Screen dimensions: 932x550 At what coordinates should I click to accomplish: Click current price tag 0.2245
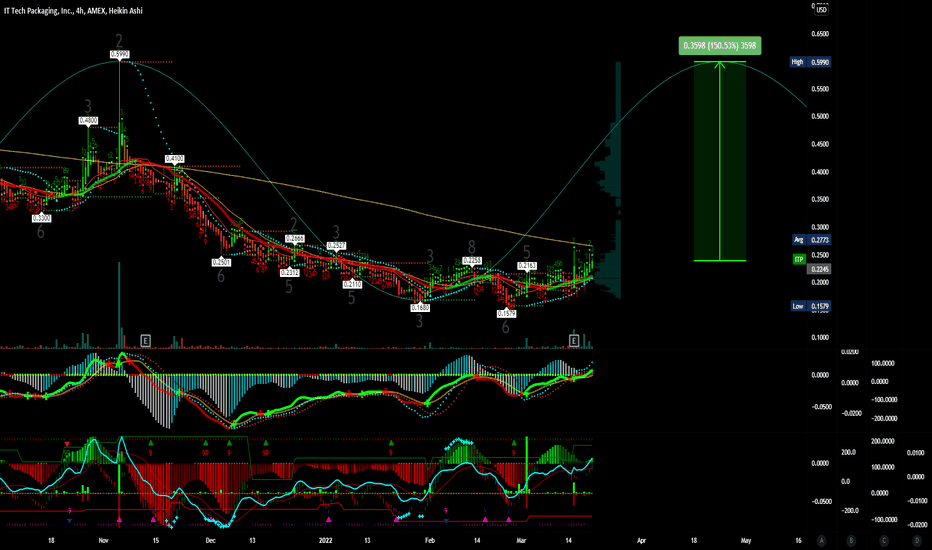820,269
